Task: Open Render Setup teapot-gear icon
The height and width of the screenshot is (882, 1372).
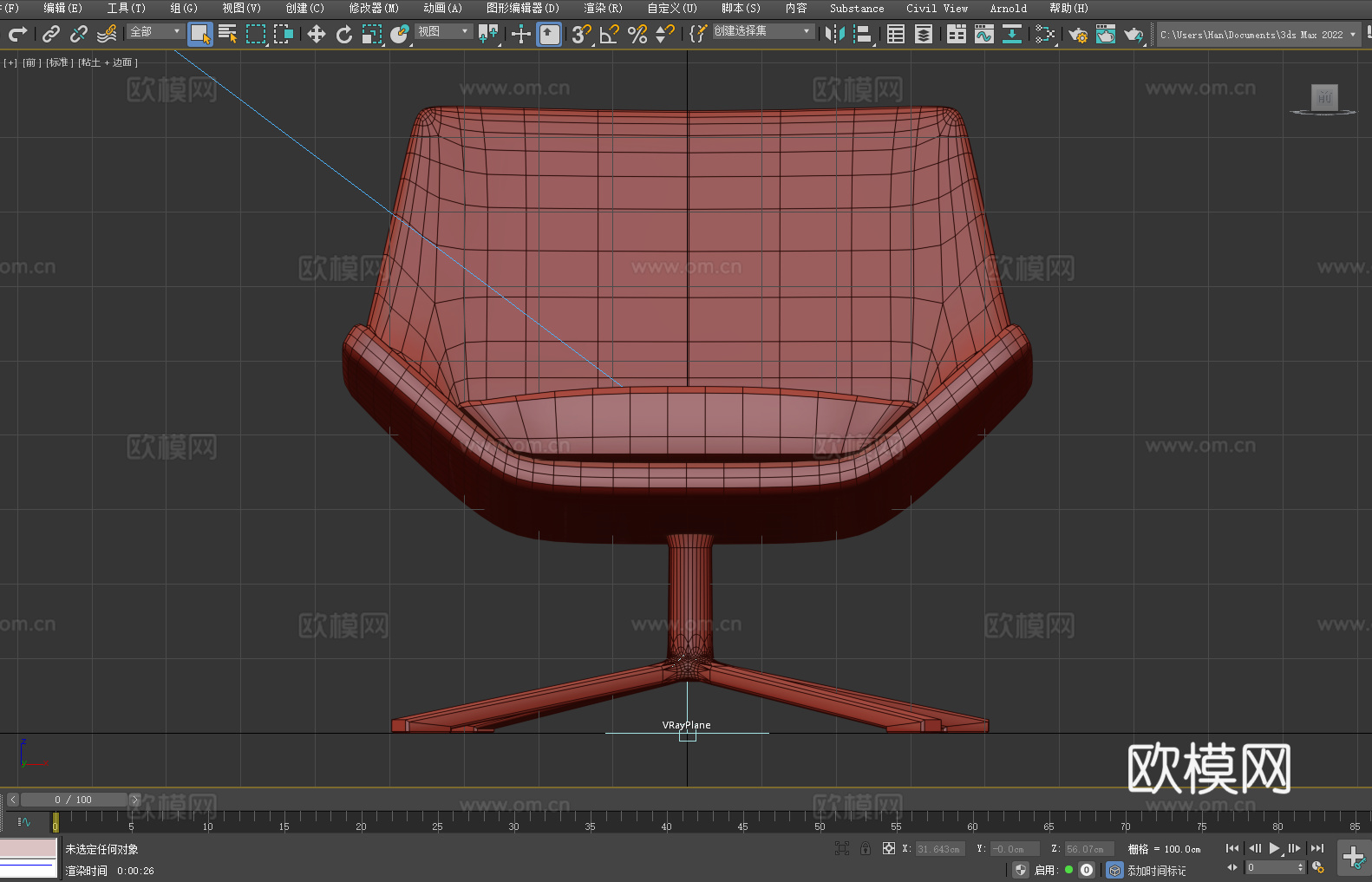Action: 1078,34
